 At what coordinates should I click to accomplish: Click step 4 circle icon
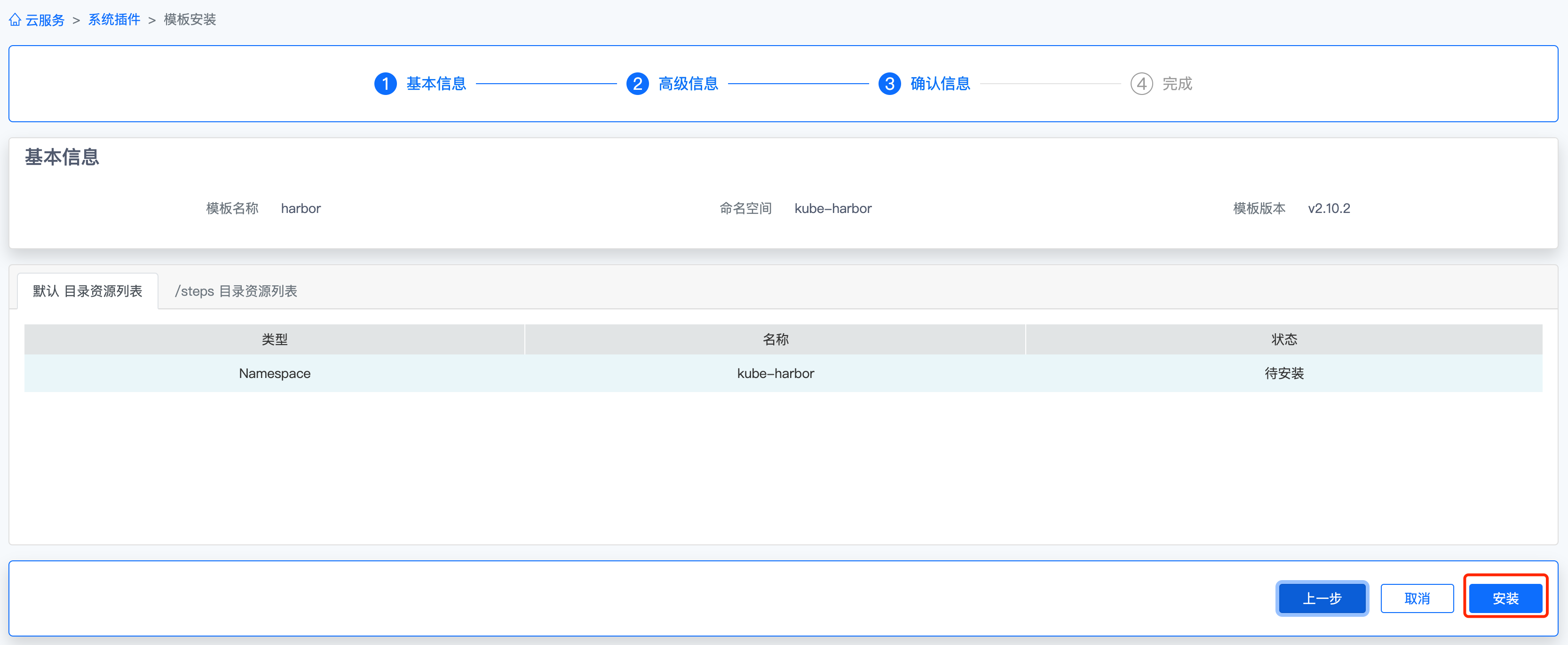[1141, 83]
